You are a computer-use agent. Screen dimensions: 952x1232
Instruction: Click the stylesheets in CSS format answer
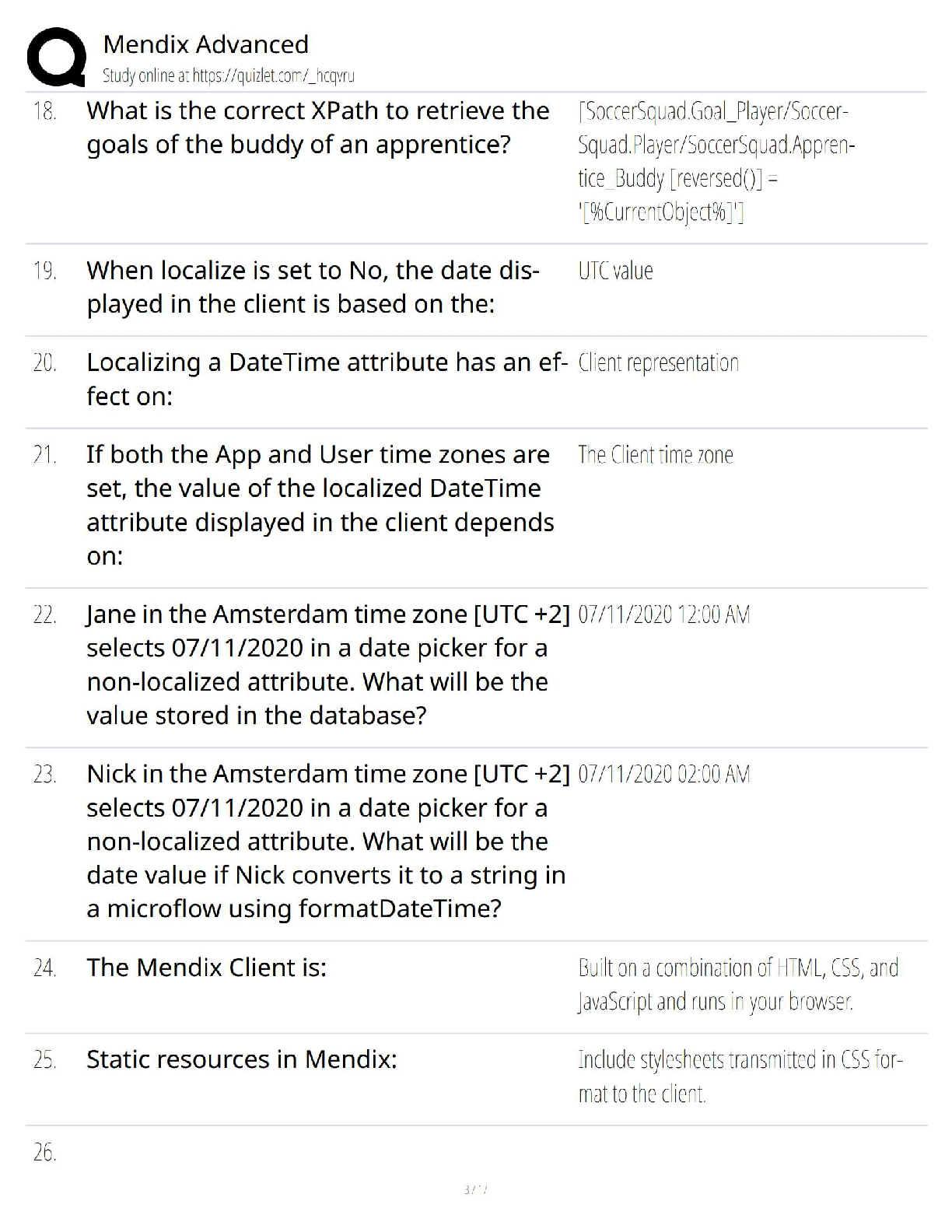pos(740,1077)
